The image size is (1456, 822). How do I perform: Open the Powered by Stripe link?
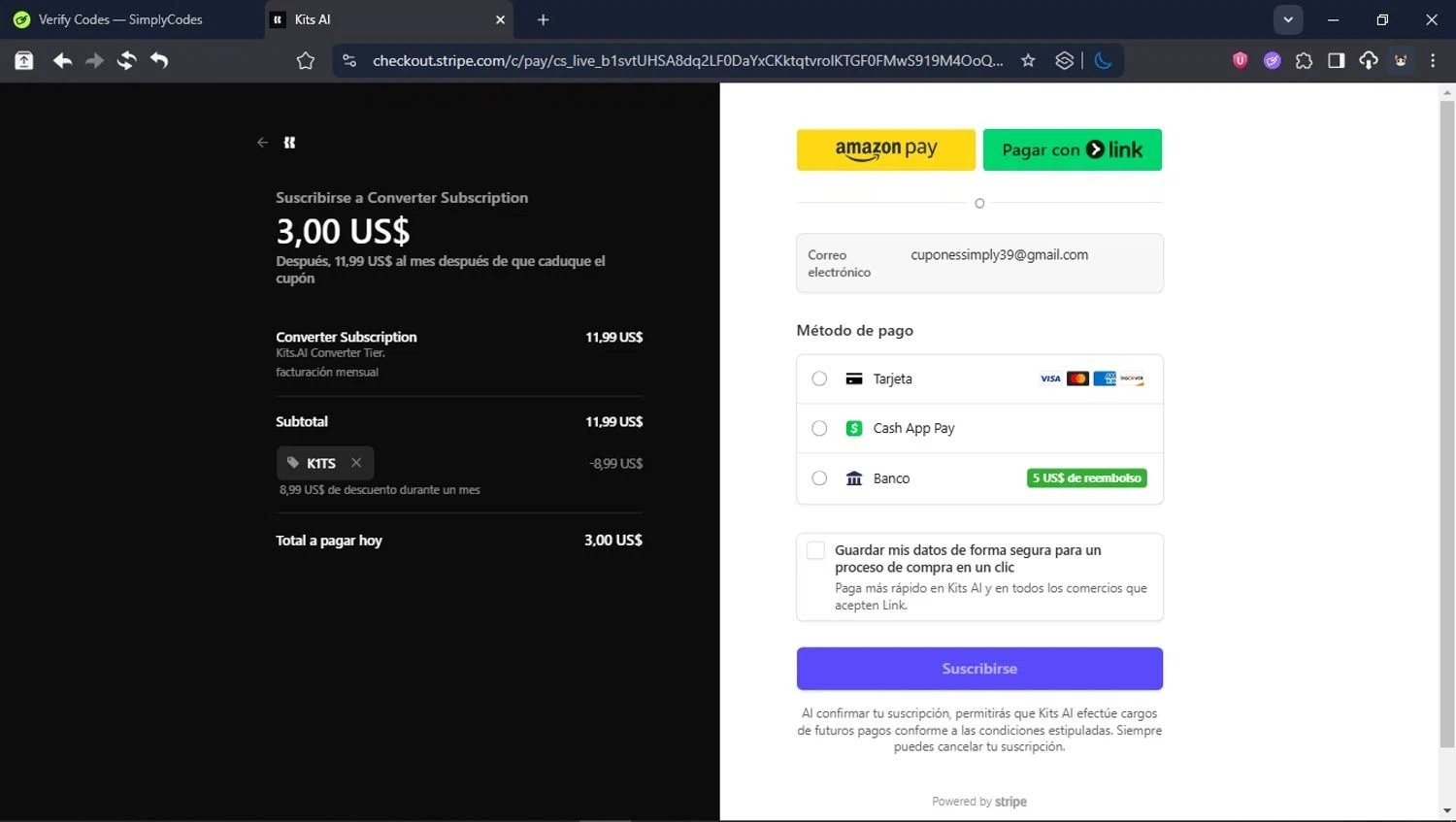tap(979, 802)
